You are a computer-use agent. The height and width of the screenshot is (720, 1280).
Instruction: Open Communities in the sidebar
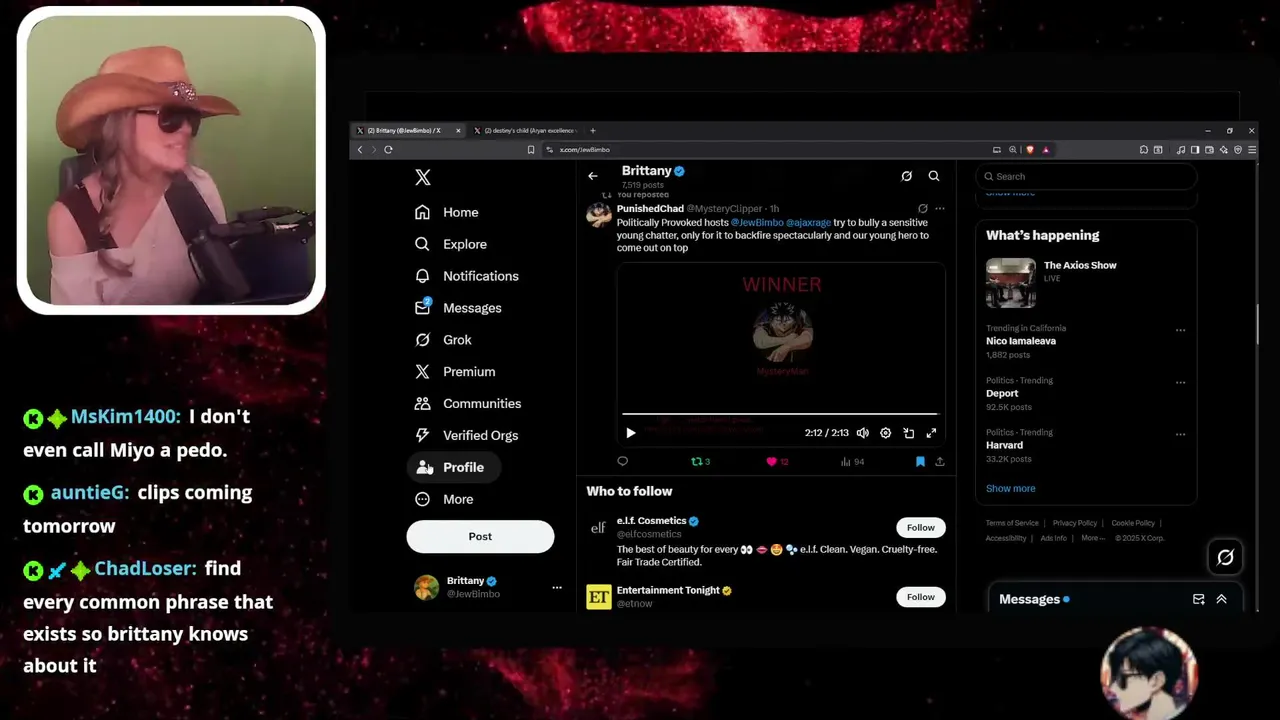467,404
